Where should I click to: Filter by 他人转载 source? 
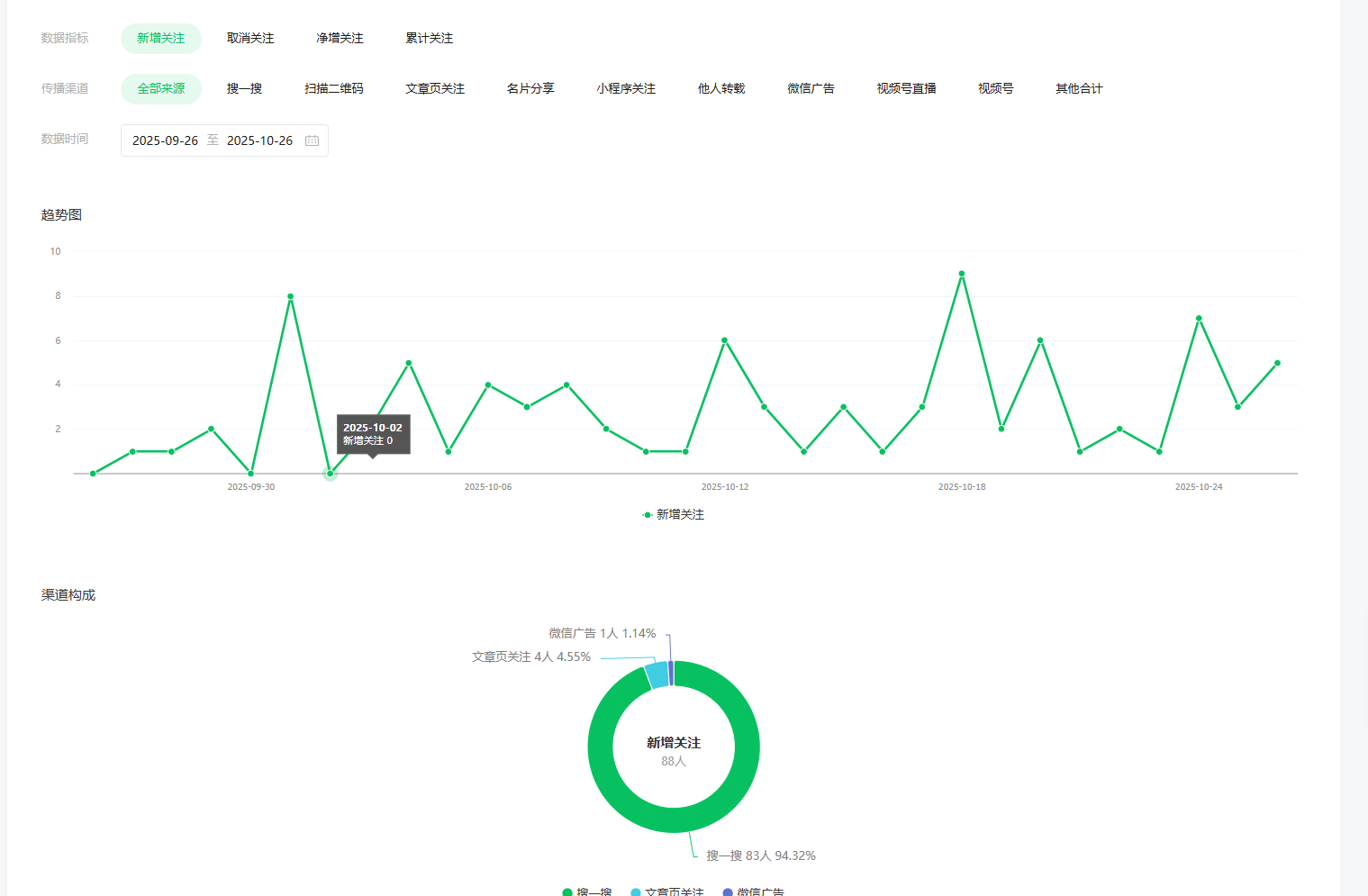click(721, 88)
